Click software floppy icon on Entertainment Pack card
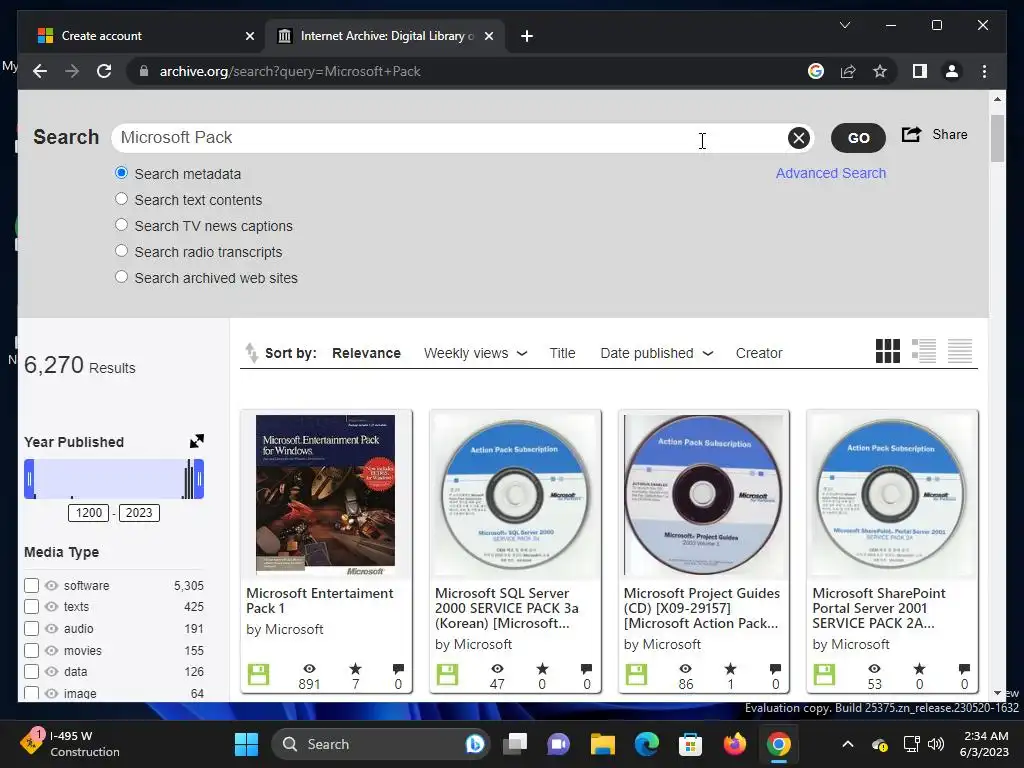This screenshot has width=1024, height=768. [x=259, y=674]
